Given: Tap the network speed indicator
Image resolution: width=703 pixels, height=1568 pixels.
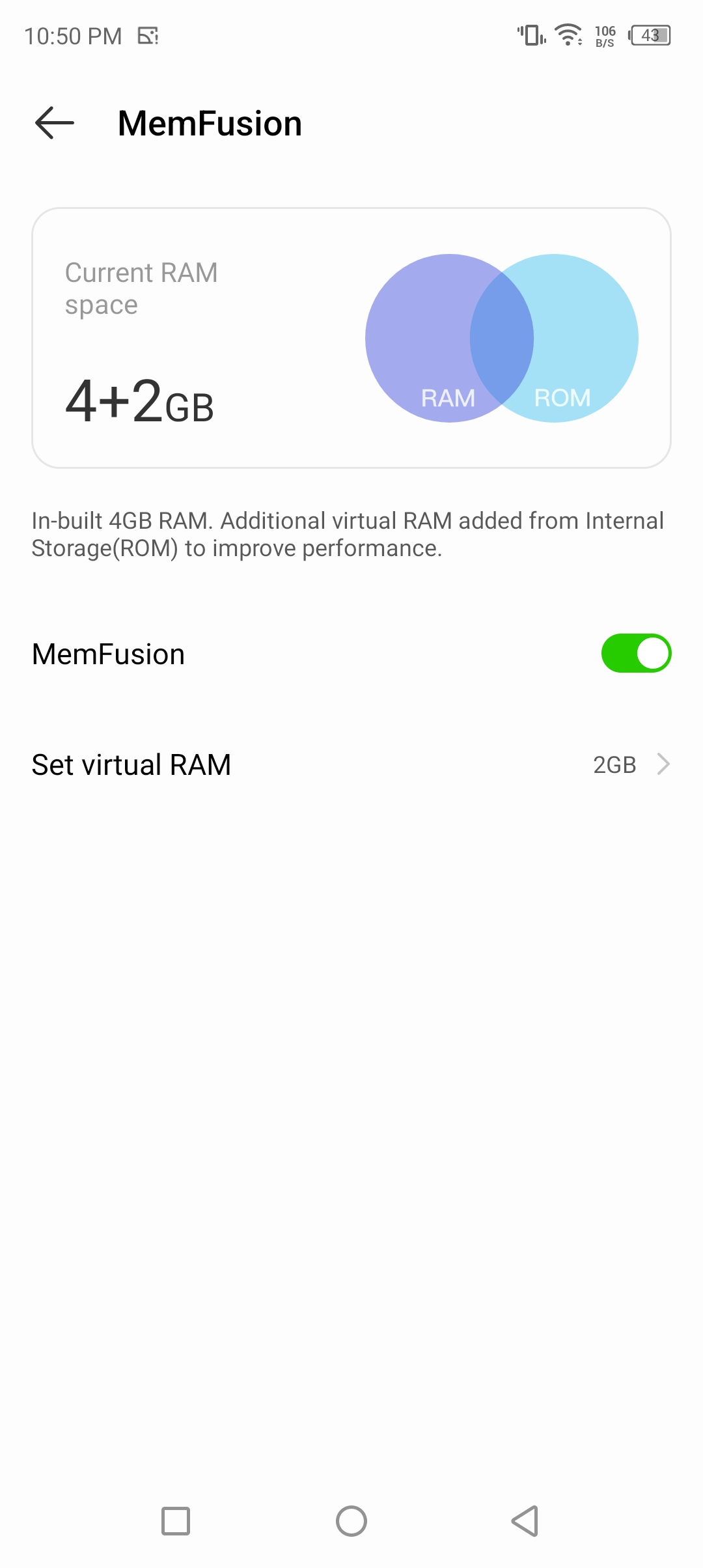Looking at the screenshot, I should coord(605,36).
